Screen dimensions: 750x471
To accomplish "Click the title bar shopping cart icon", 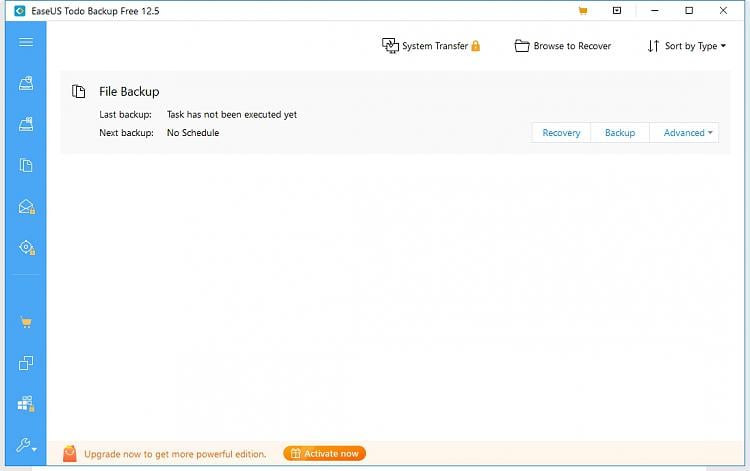I will coord(583,11).
